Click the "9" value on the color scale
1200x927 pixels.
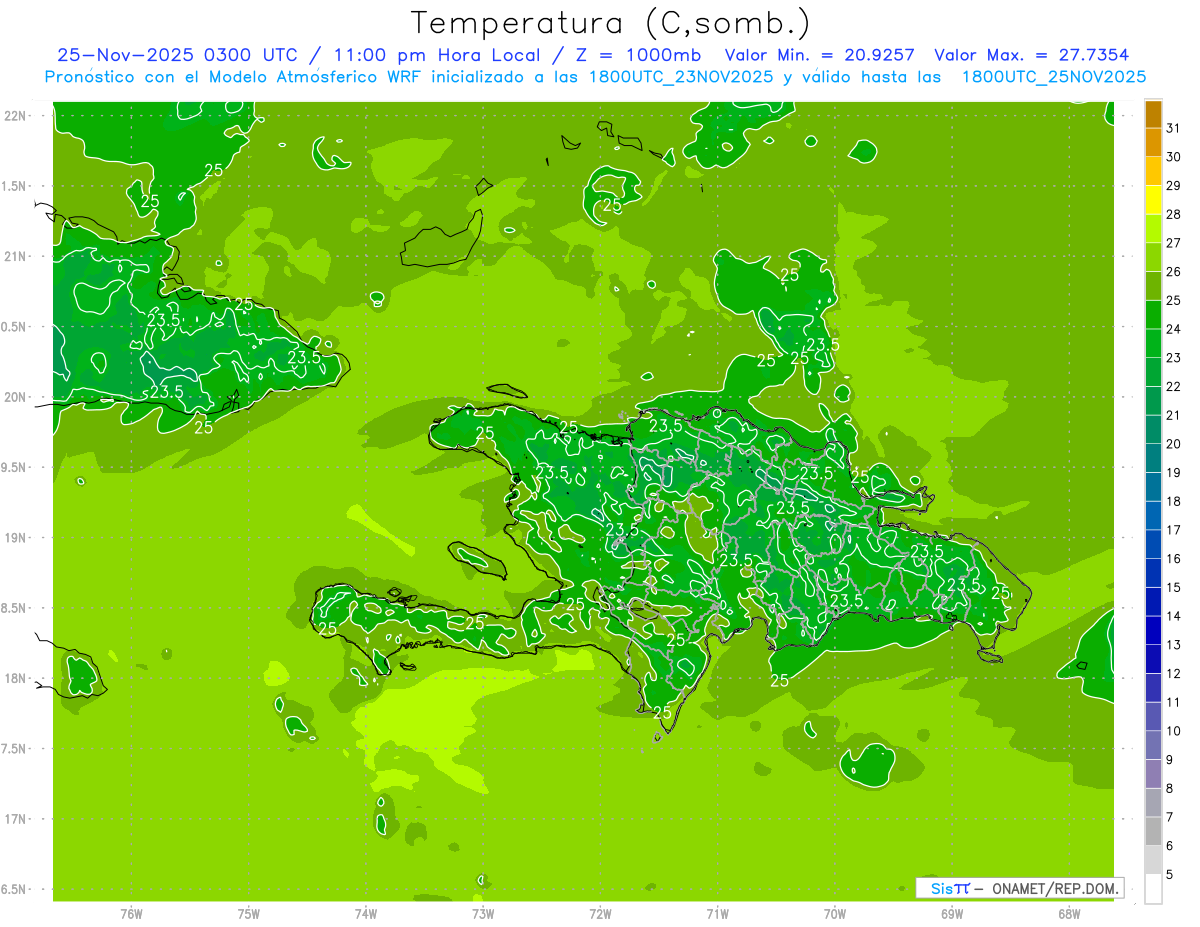coord(1170,760)
